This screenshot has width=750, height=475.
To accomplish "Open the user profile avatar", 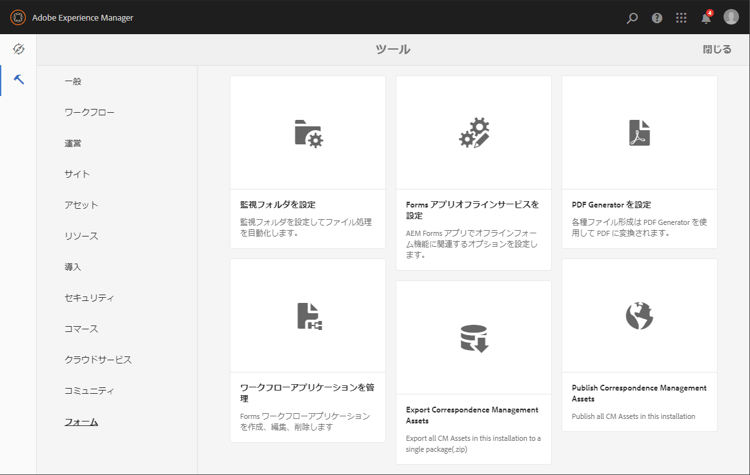I will (731, 17).
